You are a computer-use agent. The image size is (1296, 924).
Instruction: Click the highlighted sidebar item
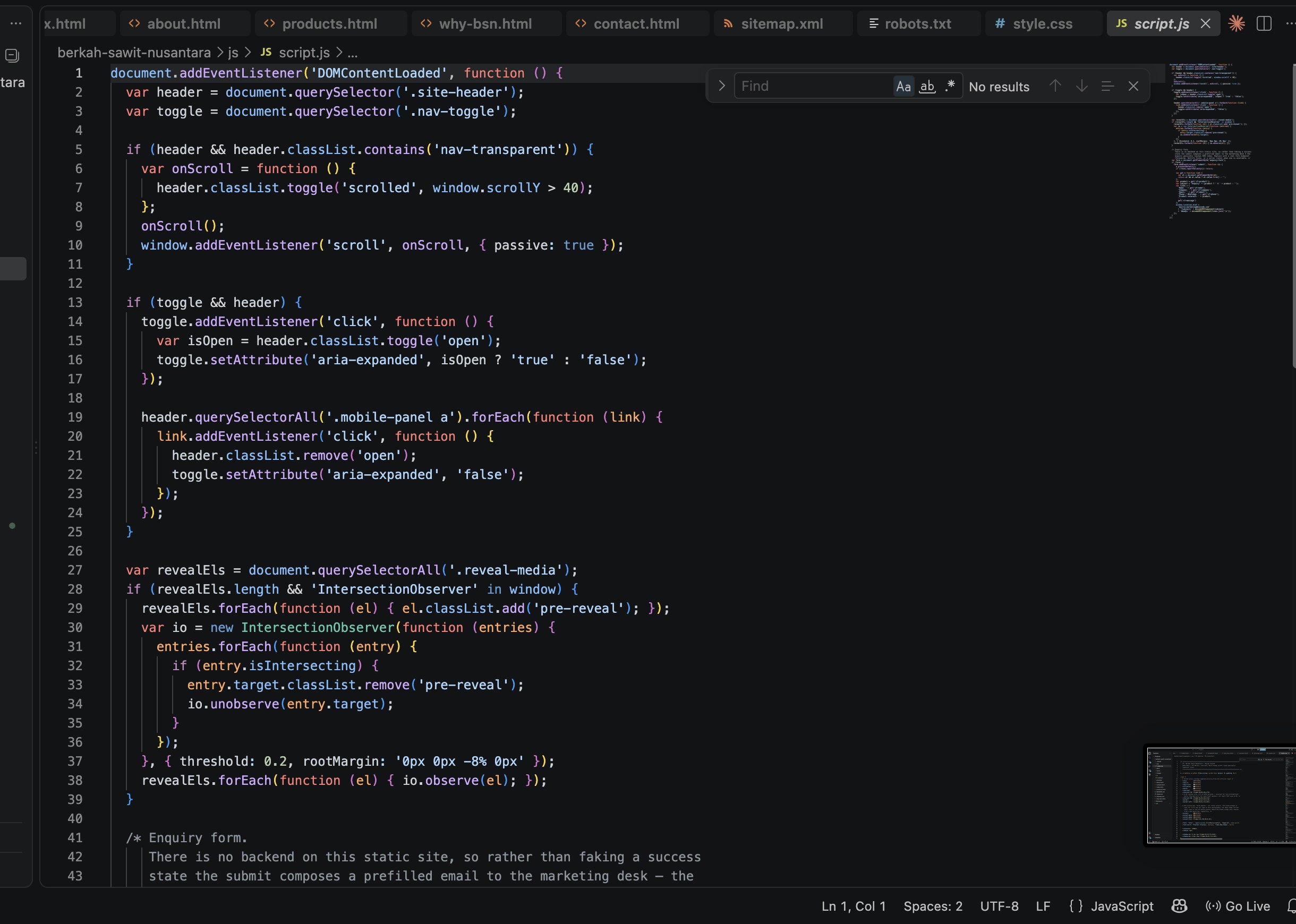click(x=13, y=269)
